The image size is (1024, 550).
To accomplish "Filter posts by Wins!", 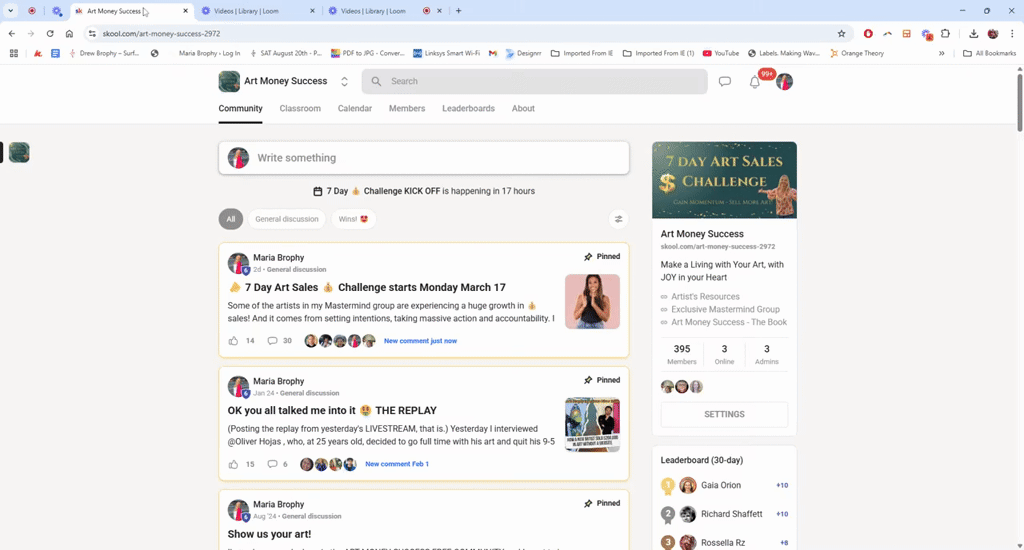I will 353,219.
